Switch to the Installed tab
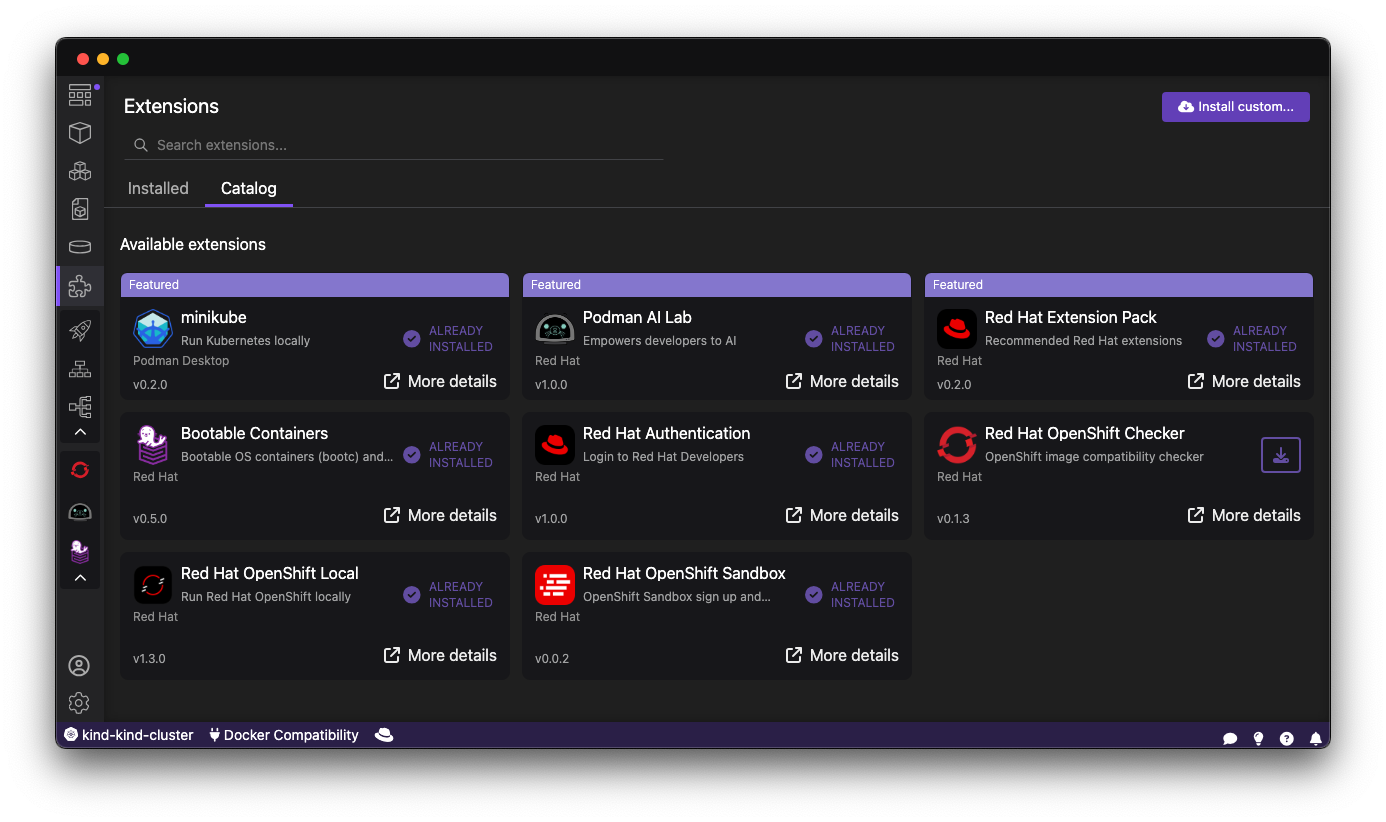 158,188
